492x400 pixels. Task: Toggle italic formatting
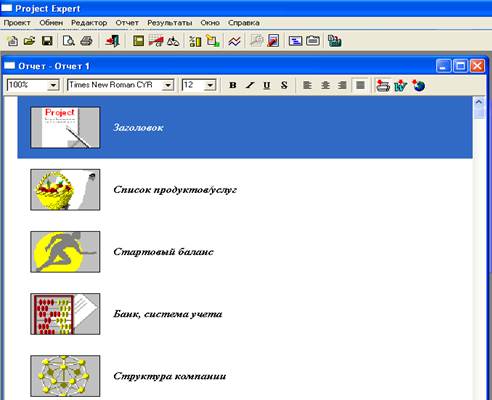click(x=250, y=85)
